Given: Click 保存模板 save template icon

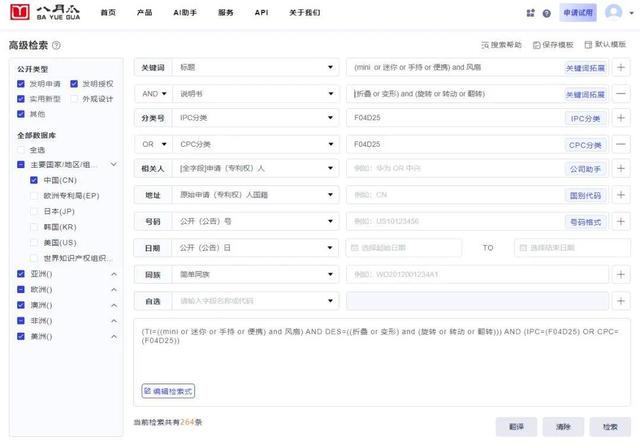Looking at the screenshot, I should tap(537, 45).
